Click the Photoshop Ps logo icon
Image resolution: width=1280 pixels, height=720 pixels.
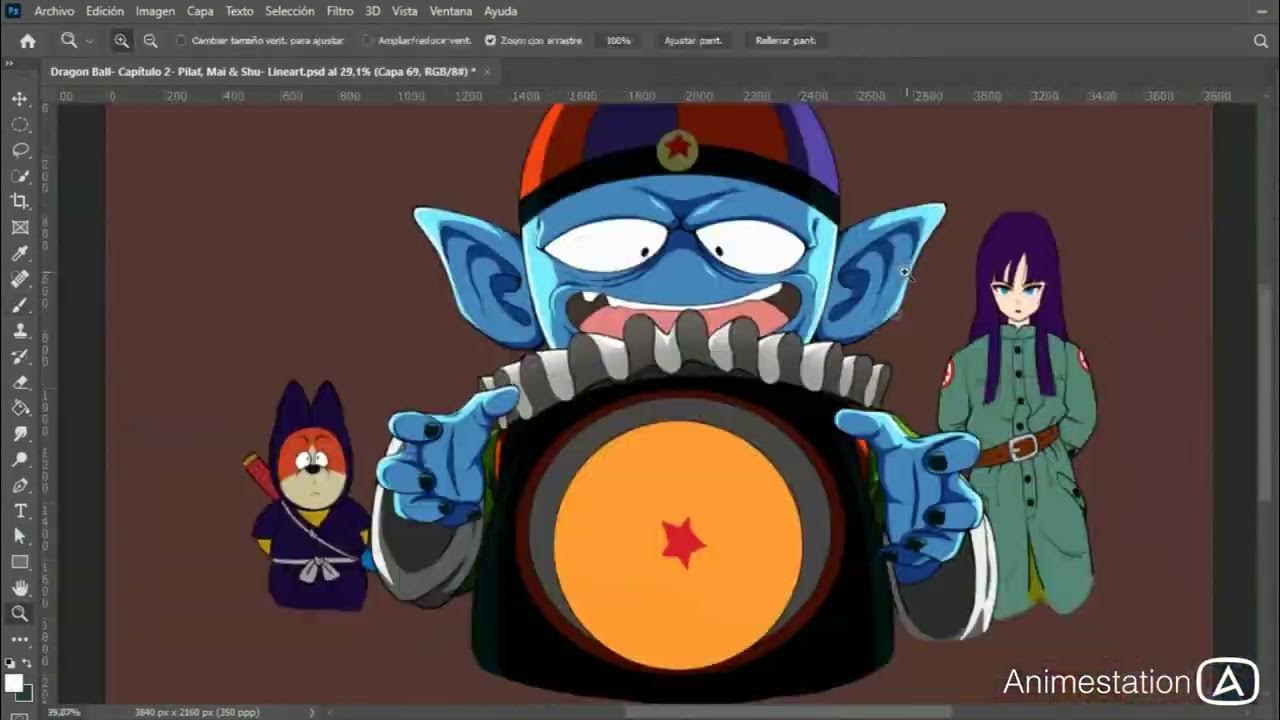(13, 11)
